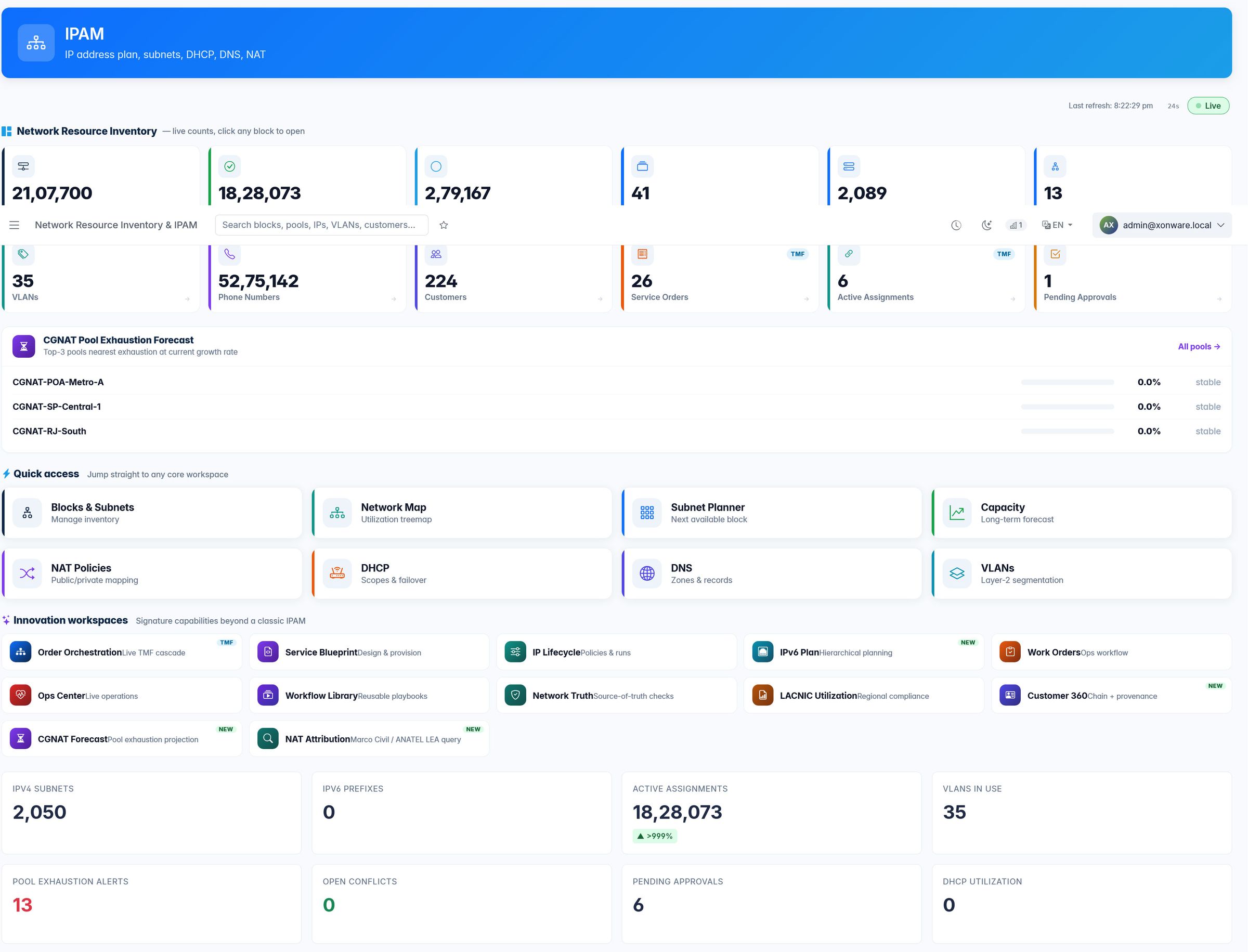Click the 21,07,700 inventory count card
This screenshot has height=952, width=1248.
[101, 176]
